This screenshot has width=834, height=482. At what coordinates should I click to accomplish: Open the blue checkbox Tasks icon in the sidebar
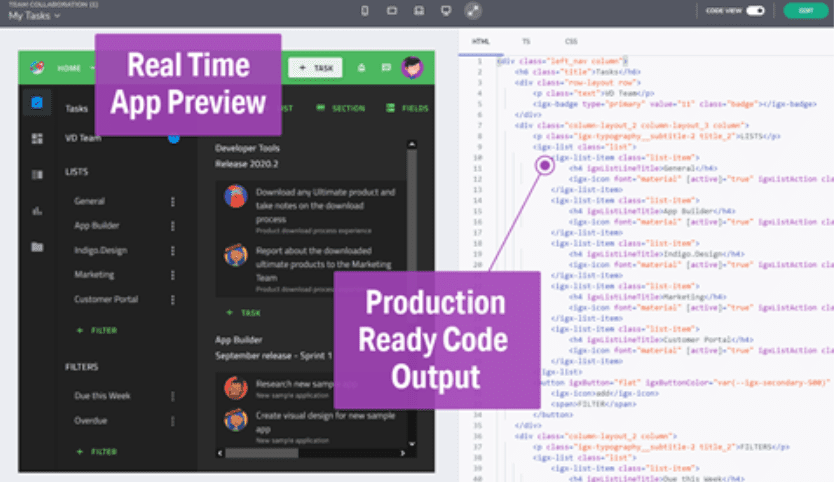point(37,102)
